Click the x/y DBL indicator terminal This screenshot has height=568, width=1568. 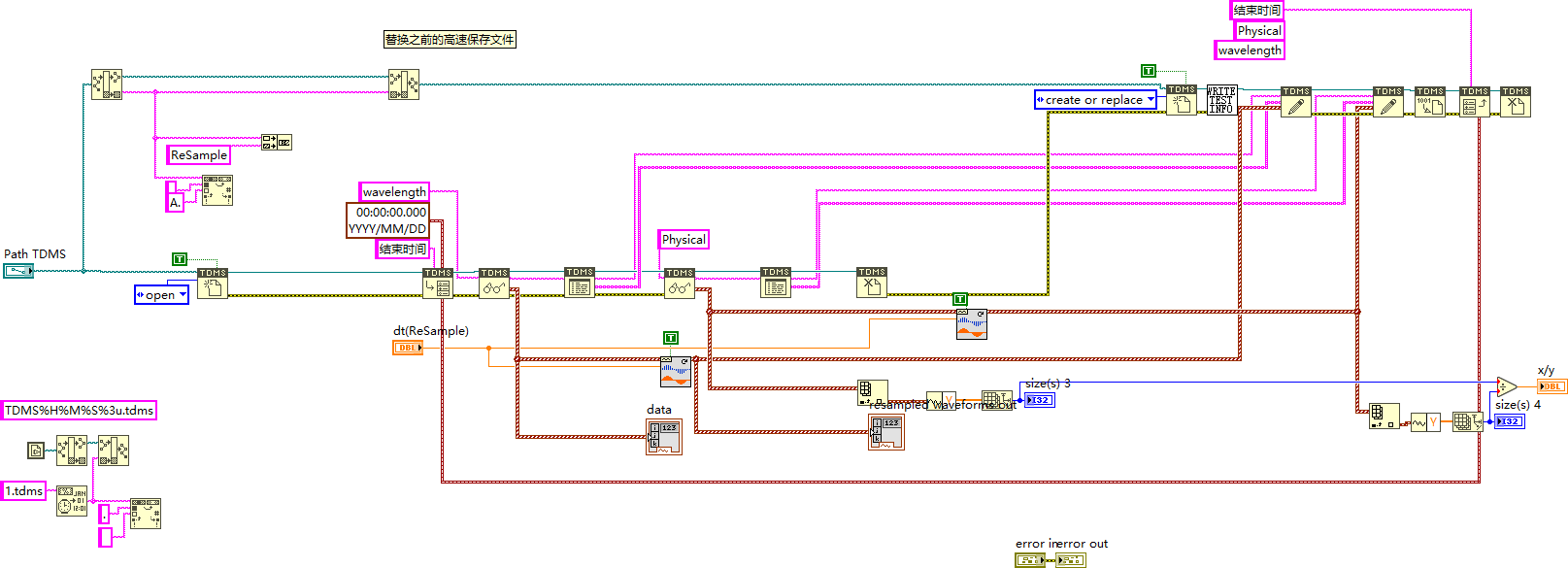(x=1551, y=386)
